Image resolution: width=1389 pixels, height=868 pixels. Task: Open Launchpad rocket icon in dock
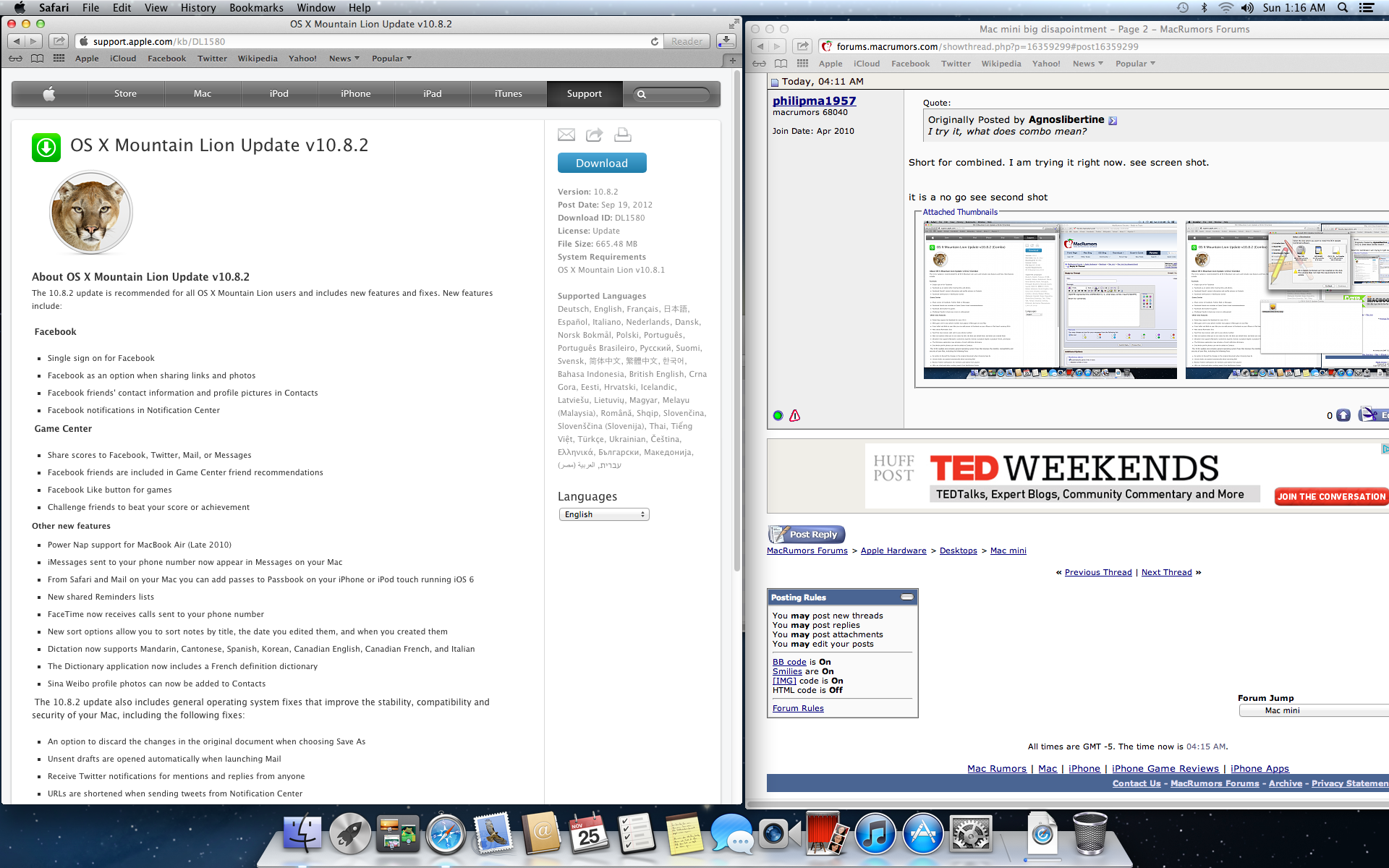click(x=350, y=834)
